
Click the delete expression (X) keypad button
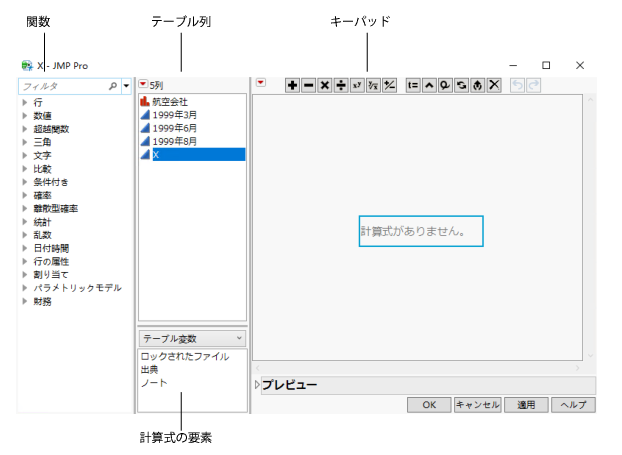pyautogui.click(x=493, y=86)
